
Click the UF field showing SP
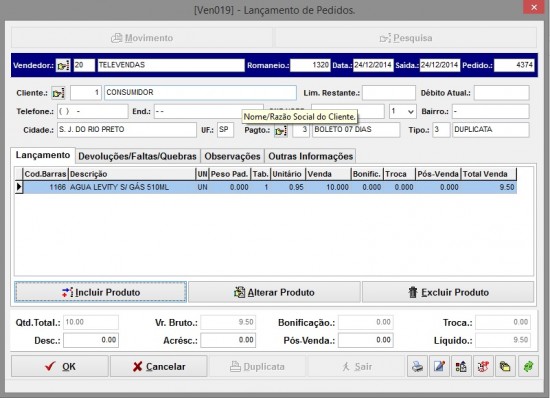coord(225,130)
